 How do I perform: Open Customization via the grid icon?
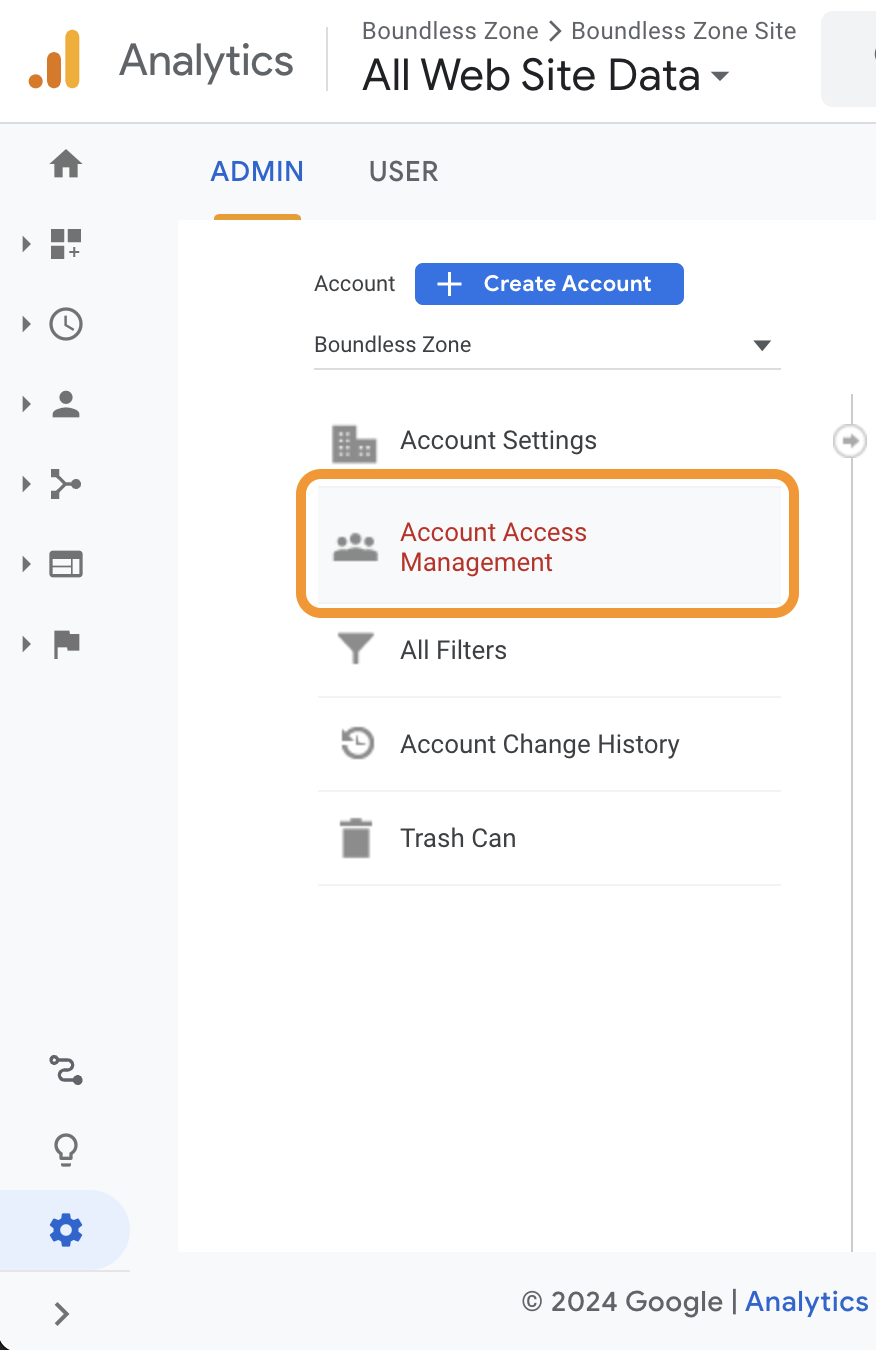click(65, 243)
